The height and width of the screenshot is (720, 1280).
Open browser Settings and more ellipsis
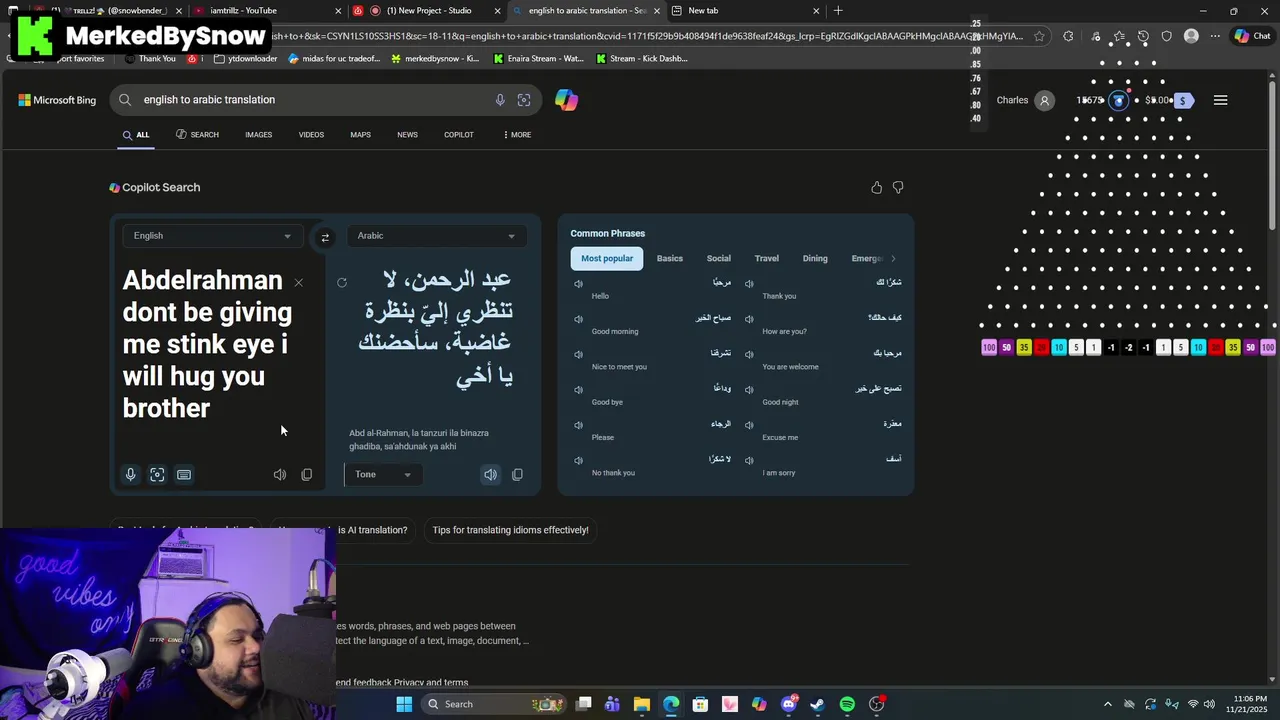tap(1215, 36)
